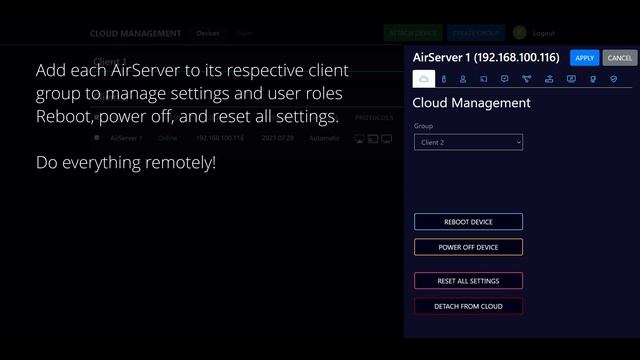Click the 192.168.100.116 IP cell in list
Image resolution: width=640 pixels, height=360 pixels.
pyautogui.click(x=220, y=138)
